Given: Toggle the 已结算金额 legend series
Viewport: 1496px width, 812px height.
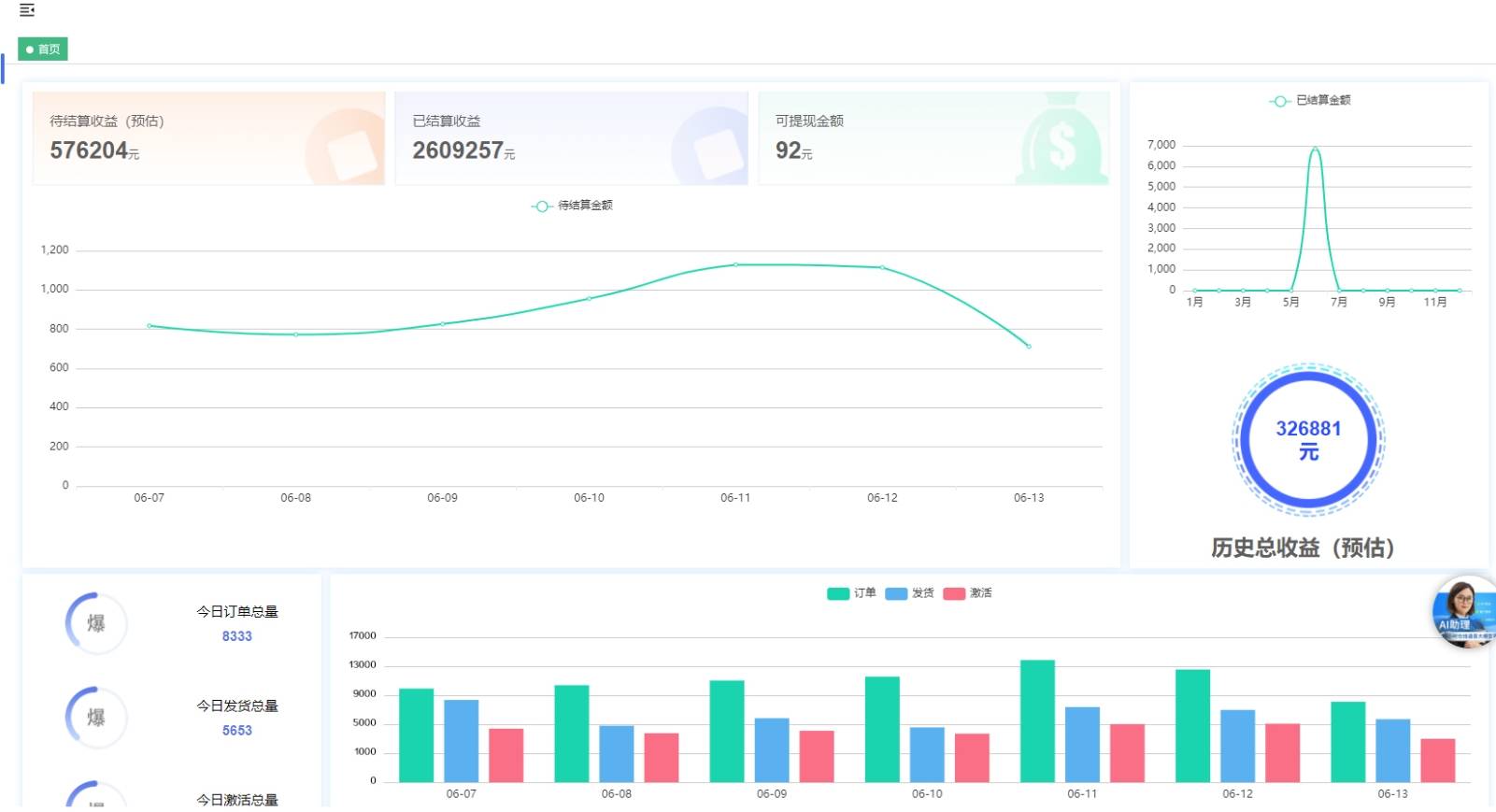Looking at the screenshot, I should [x=1309, y=101].
